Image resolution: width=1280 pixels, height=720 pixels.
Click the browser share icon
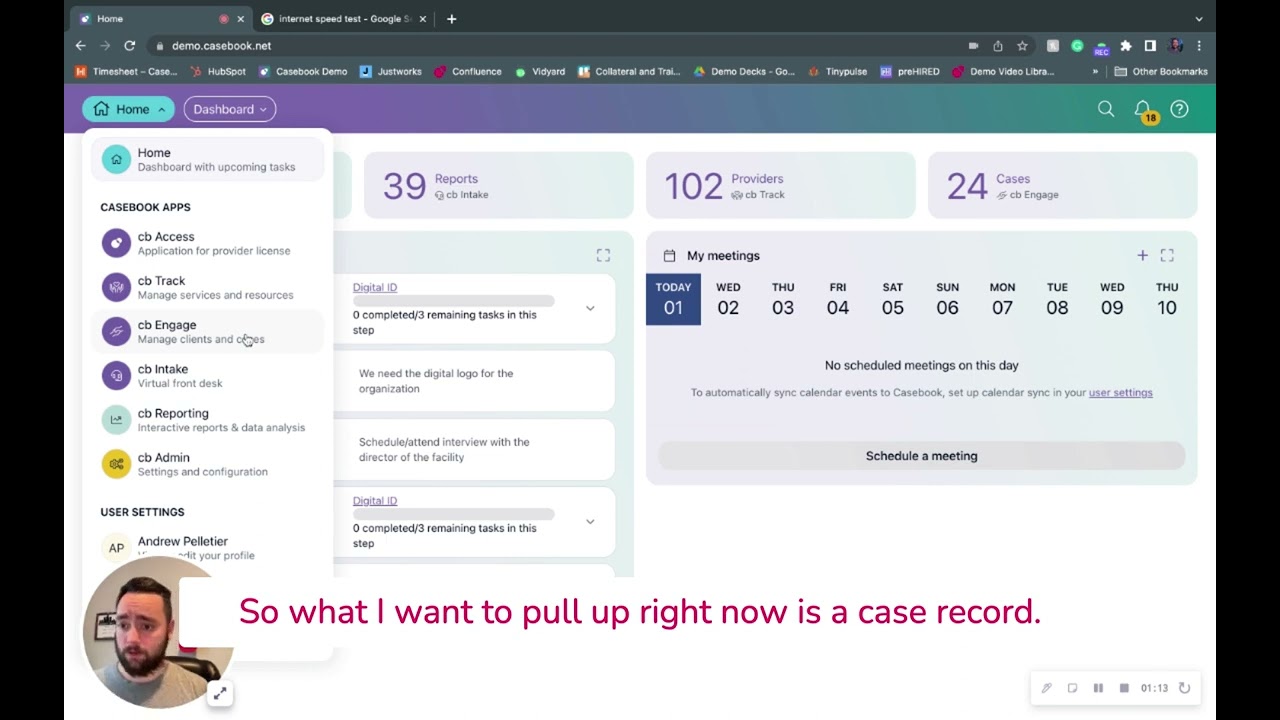(x=998, y=45)
